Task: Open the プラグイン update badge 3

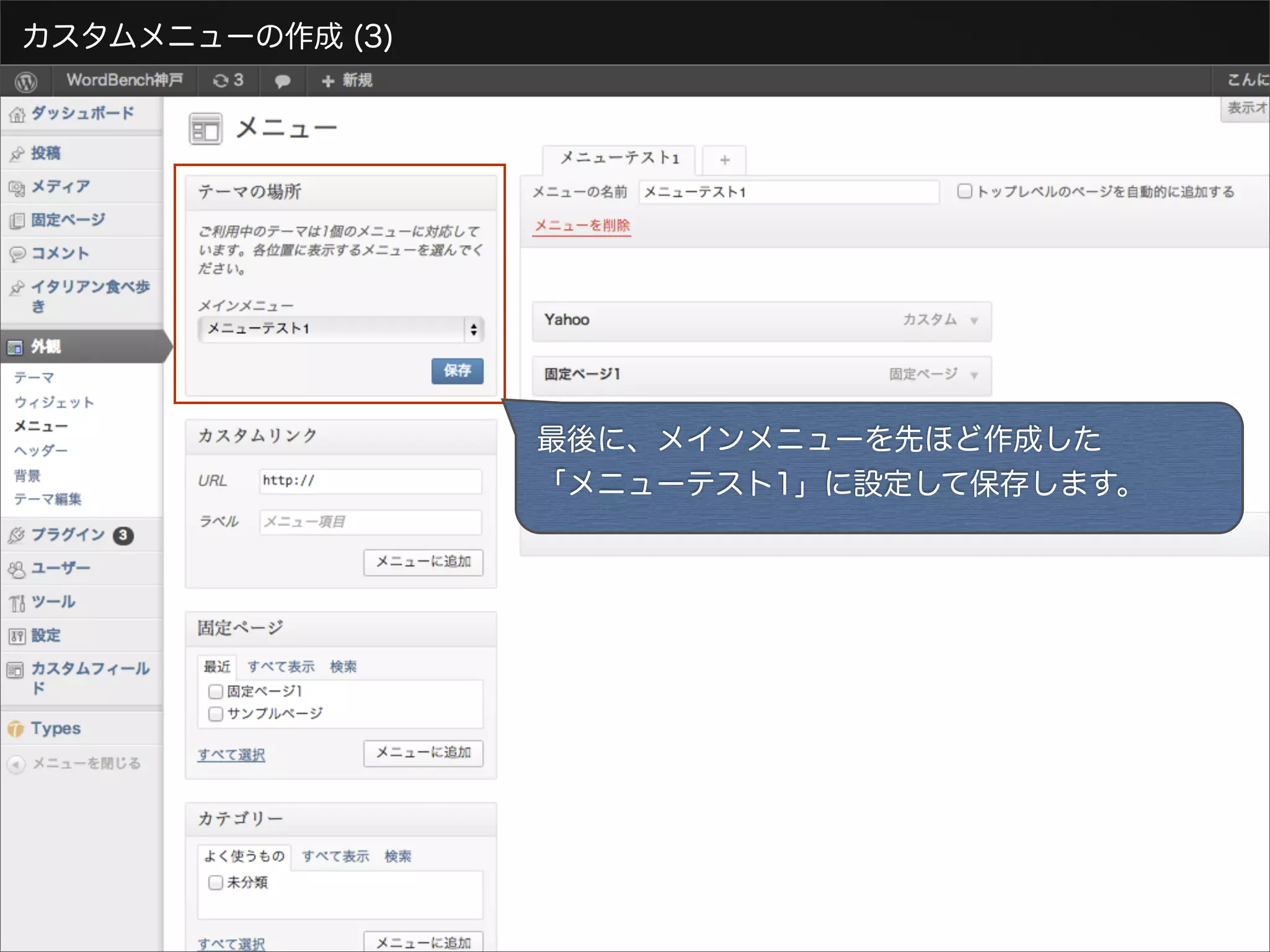Action: coord(123,535)
